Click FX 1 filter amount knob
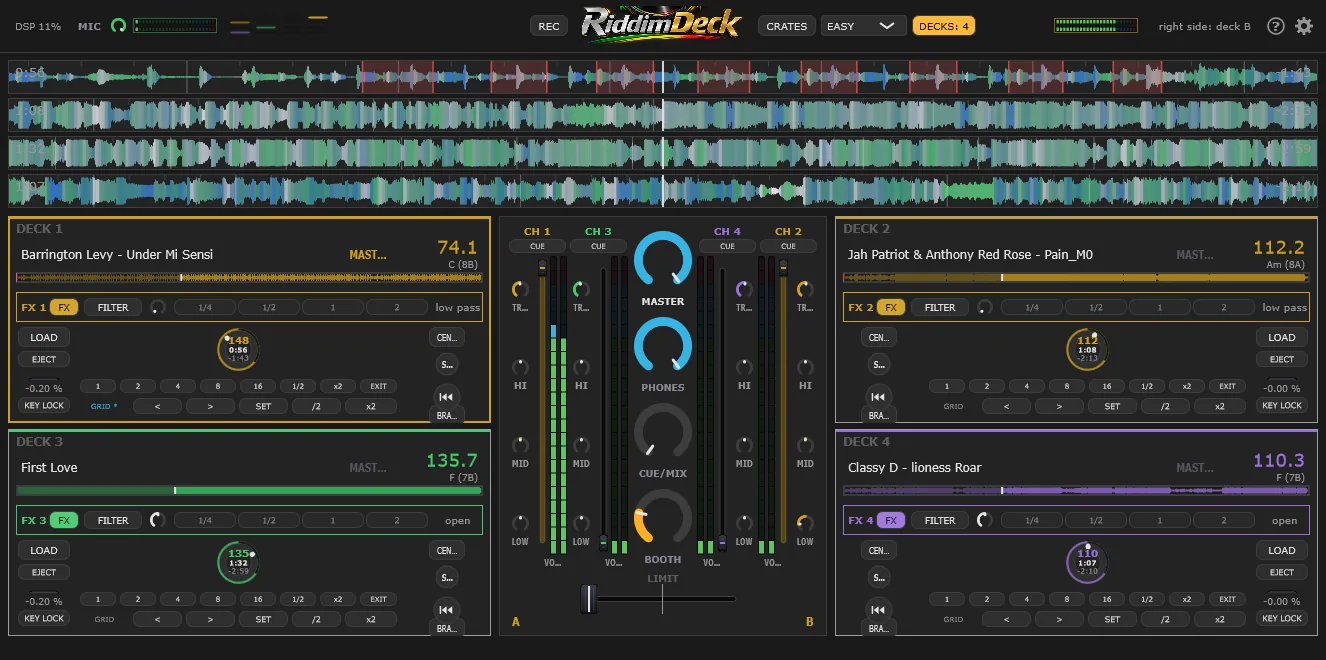 [x=157, y=307]
